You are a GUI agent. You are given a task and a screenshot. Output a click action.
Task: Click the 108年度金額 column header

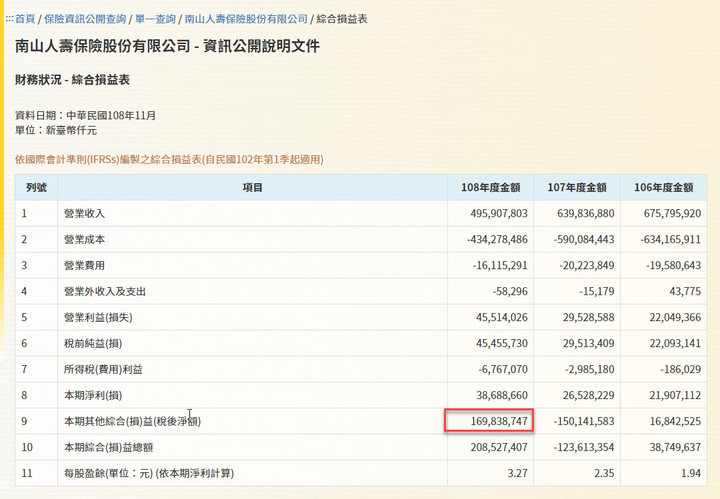coord(490,187)
